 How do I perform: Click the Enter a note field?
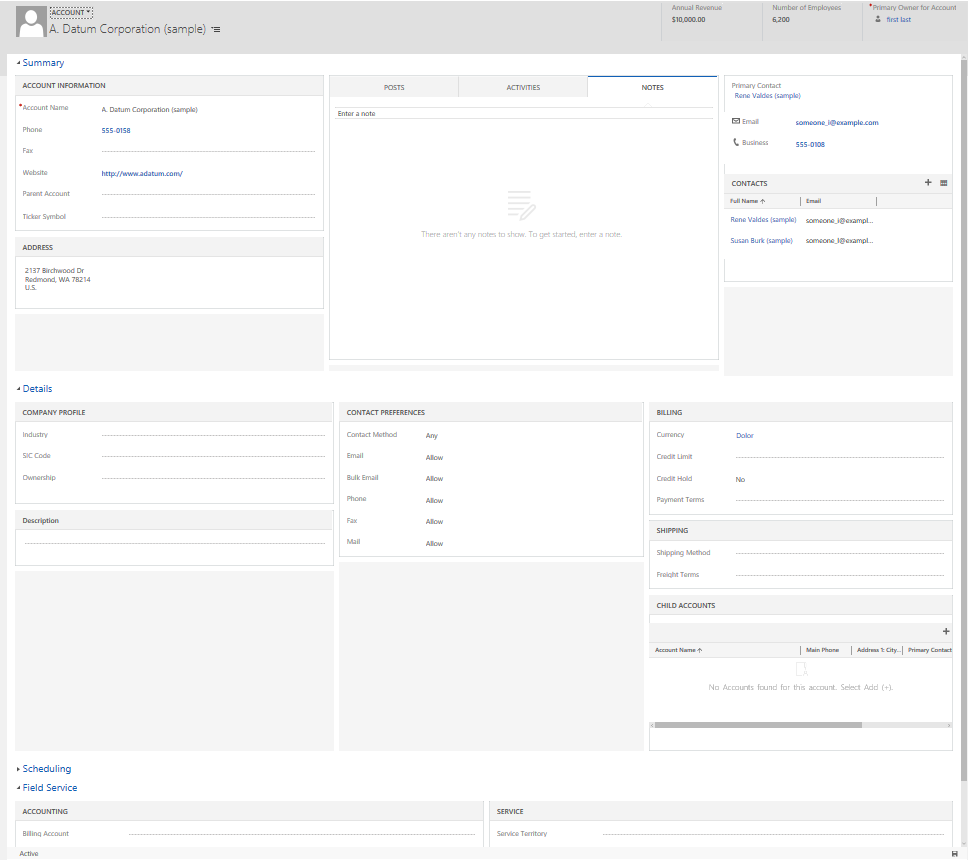523,114
